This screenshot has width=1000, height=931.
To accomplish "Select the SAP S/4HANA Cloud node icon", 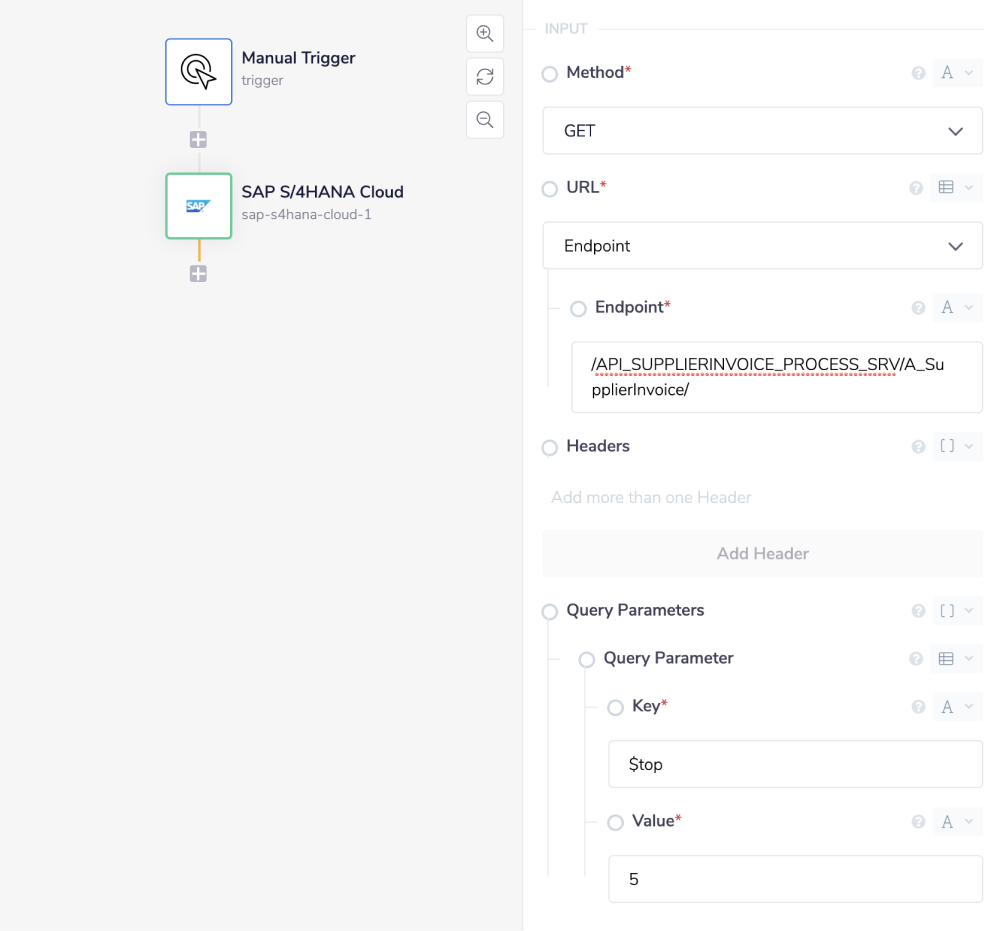I will pos(199,206).
